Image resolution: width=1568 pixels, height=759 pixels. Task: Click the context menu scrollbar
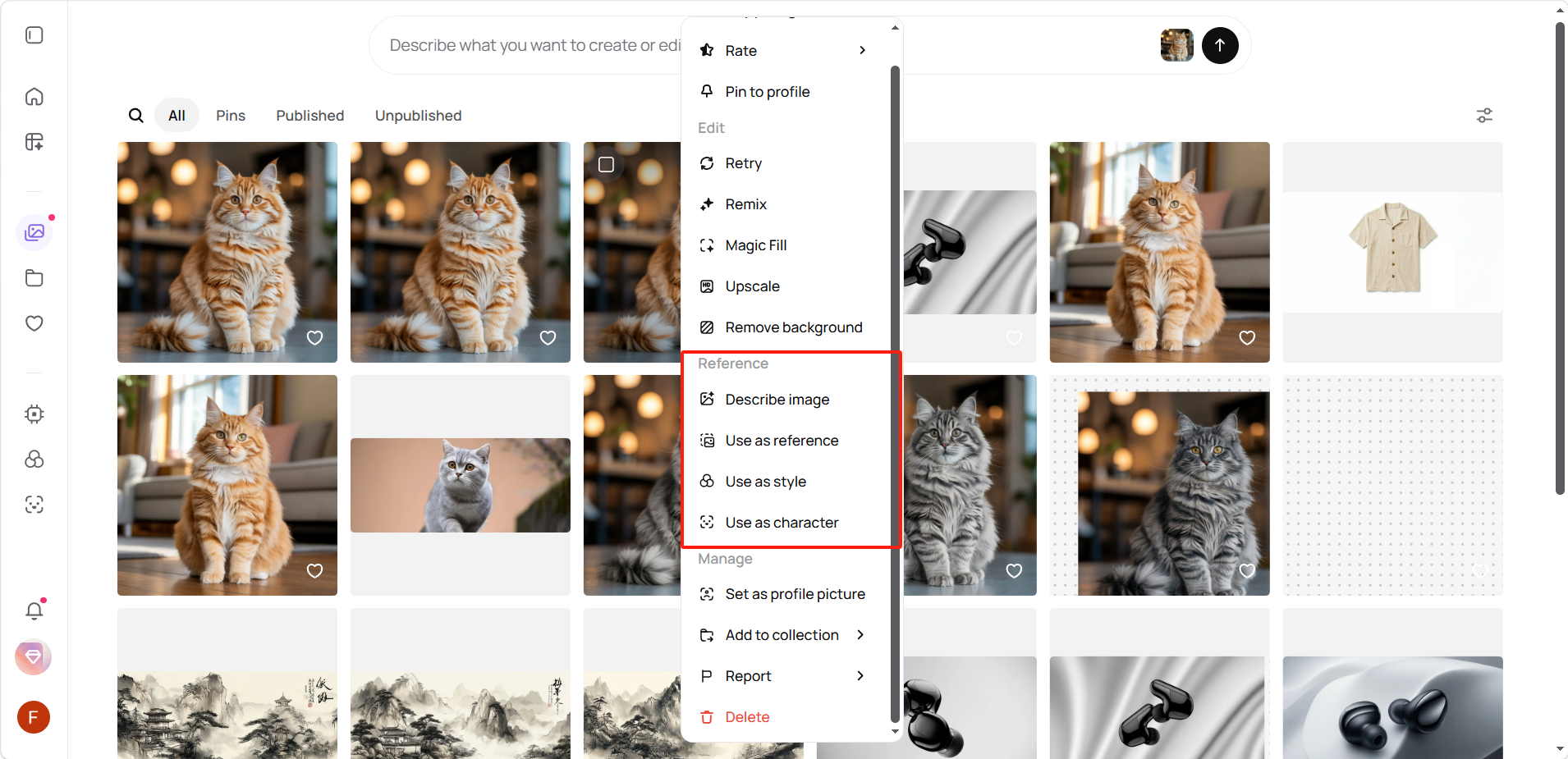pos(895,394)
